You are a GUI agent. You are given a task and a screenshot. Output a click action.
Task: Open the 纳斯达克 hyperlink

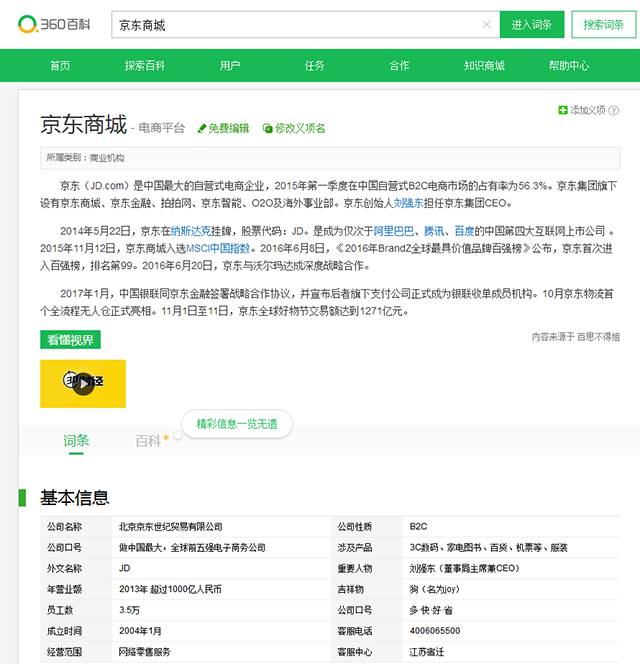click(191, 231)
